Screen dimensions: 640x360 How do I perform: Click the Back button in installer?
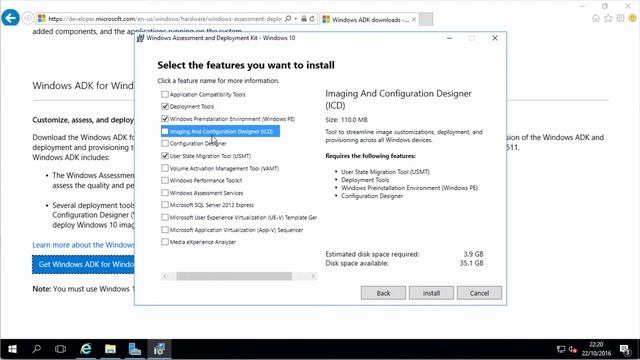383,293
